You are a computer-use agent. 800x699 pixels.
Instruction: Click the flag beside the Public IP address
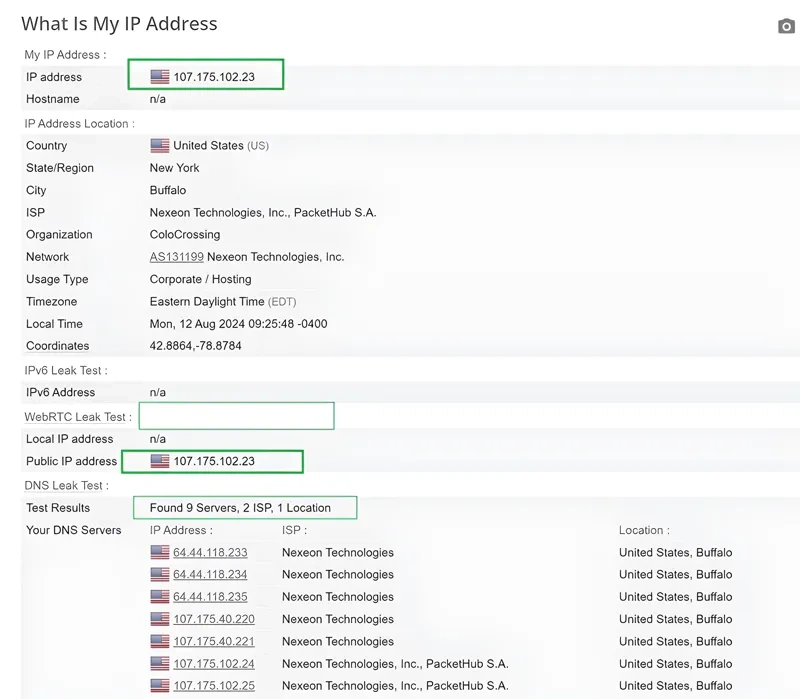[160, 461]
